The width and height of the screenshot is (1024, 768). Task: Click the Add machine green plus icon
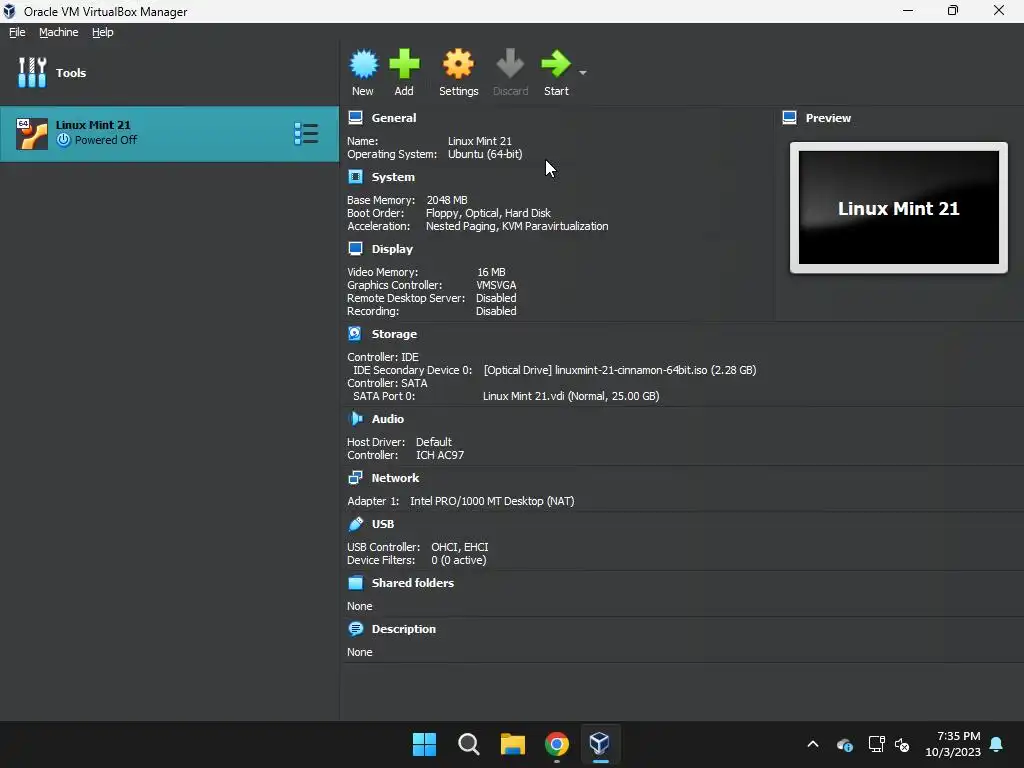click(x=404, y=64)
